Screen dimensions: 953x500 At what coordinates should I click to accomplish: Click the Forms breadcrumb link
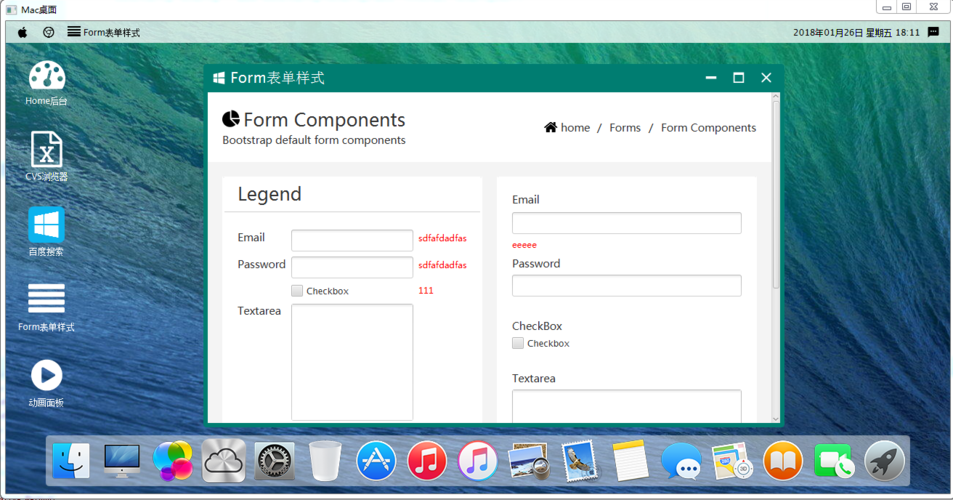click(625, 128)
